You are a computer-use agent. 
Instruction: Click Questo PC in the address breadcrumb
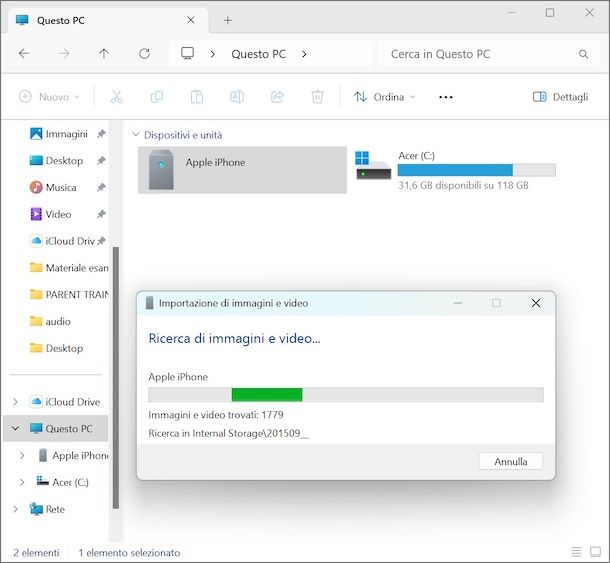(x=259, y=54)
